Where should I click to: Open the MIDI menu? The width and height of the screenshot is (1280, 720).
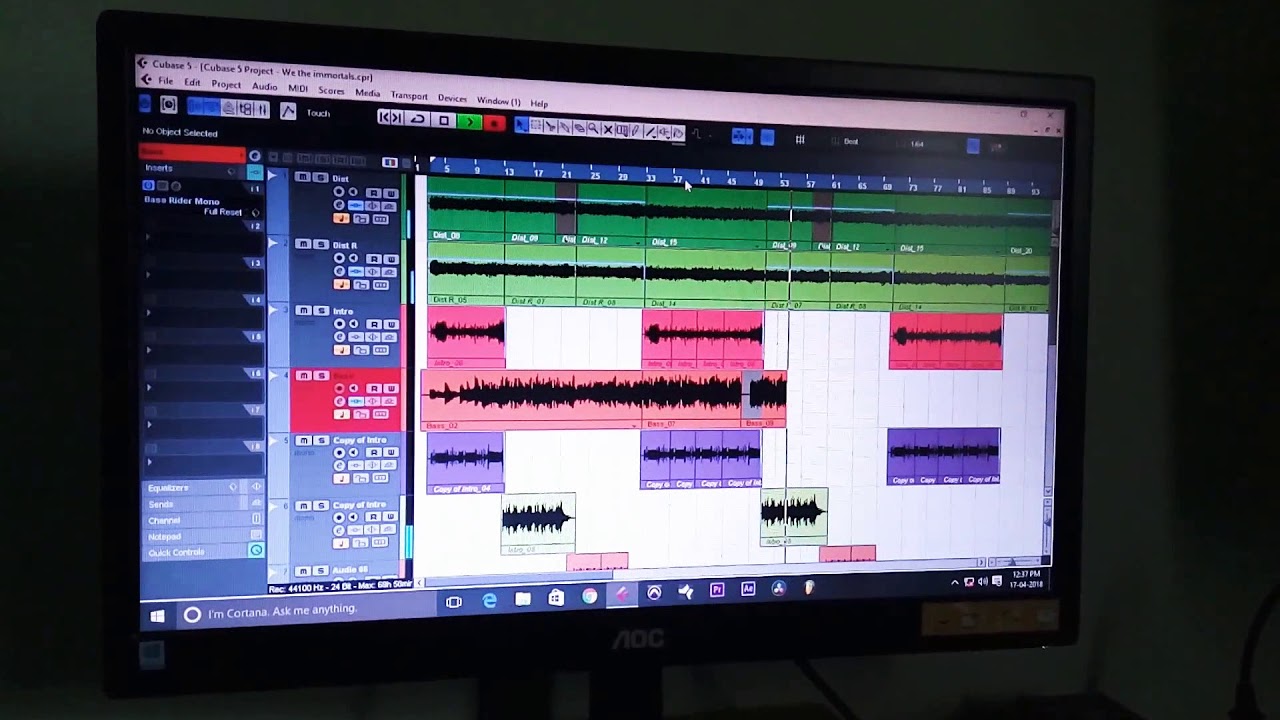pos(299,89)
